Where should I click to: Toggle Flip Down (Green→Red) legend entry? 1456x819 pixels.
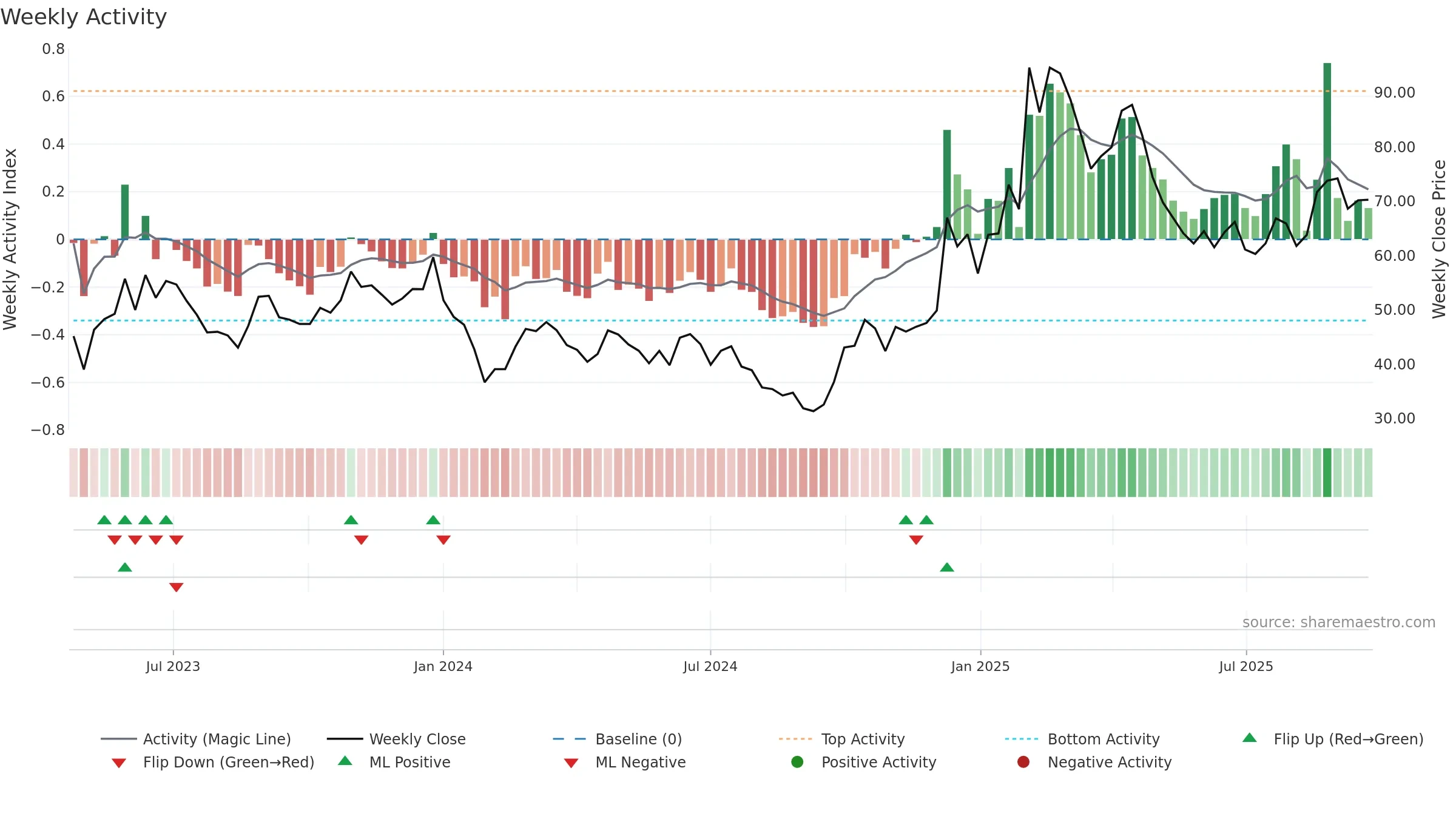tap(213, 762)
